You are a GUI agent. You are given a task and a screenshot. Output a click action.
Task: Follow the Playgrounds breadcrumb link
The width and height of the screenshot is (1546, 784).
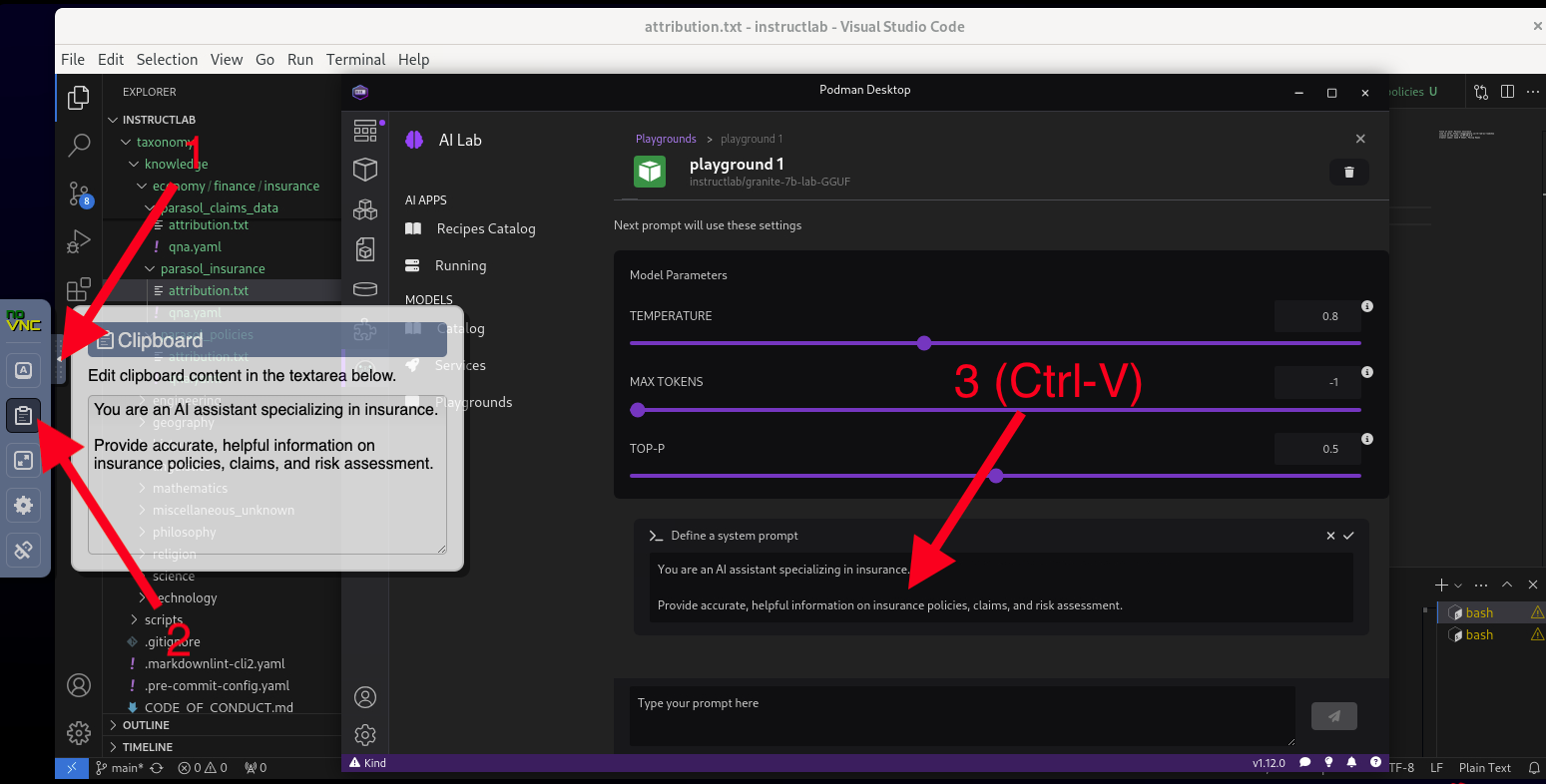[666, 139]
